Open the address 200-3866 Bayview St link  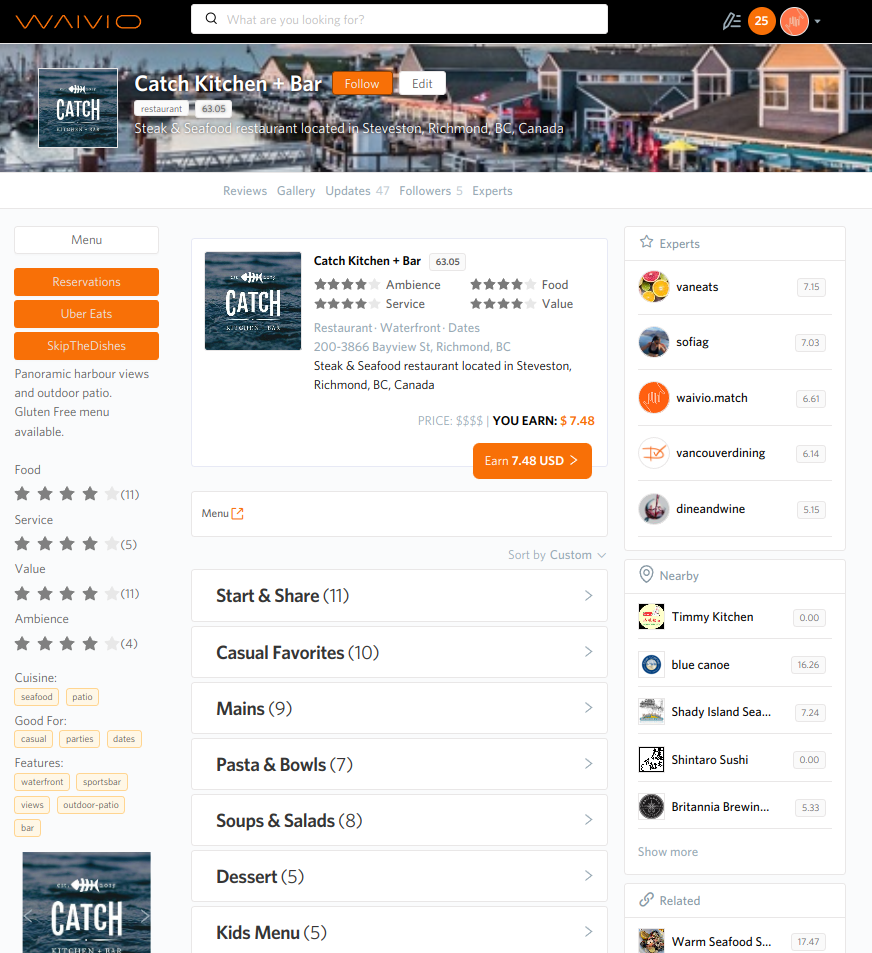[x=412, y=347]
